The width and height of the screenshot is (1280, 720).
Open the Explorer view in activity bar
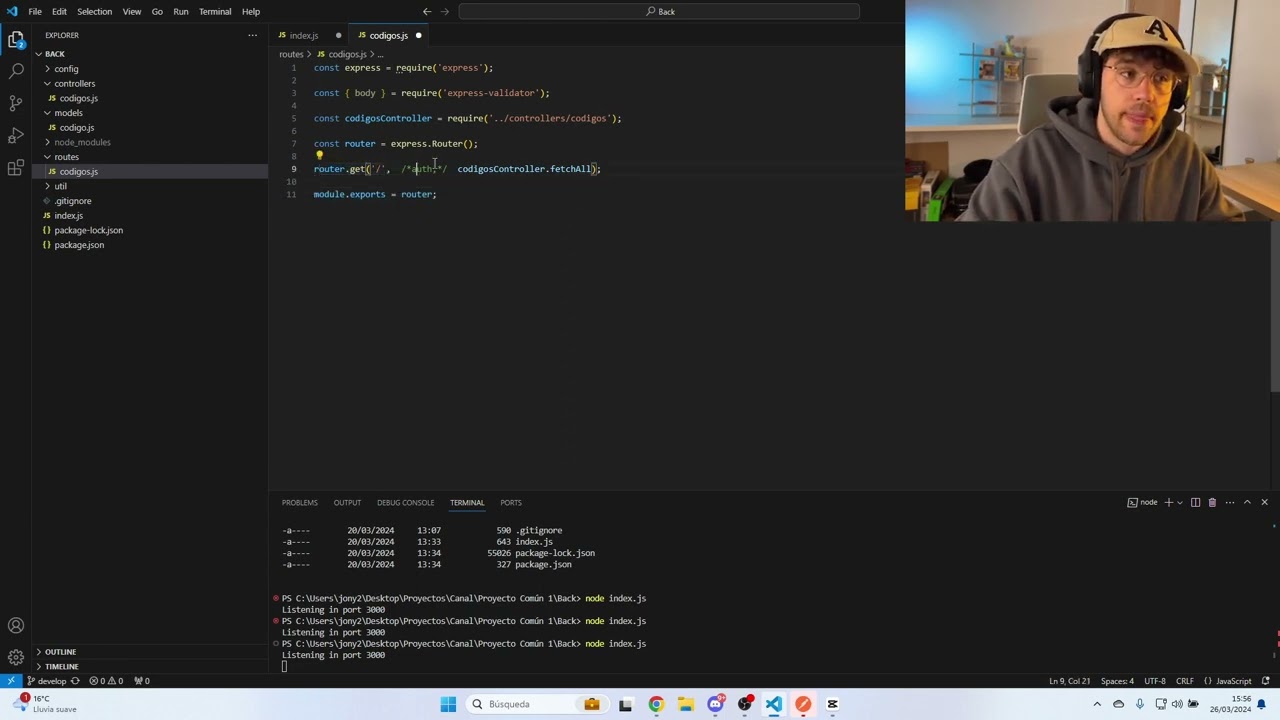point(16,40)
